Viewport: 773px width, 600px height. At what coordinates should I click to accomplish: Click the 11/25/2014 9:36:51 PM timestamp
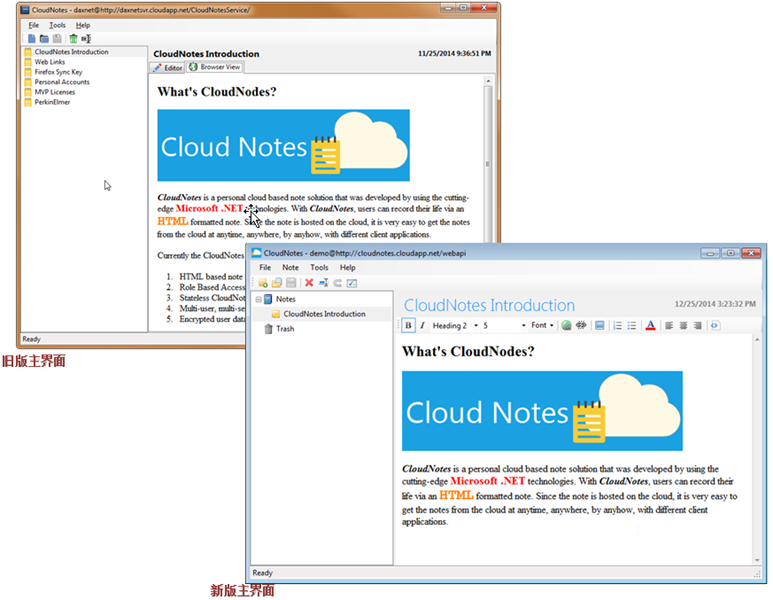pos(454,53)
